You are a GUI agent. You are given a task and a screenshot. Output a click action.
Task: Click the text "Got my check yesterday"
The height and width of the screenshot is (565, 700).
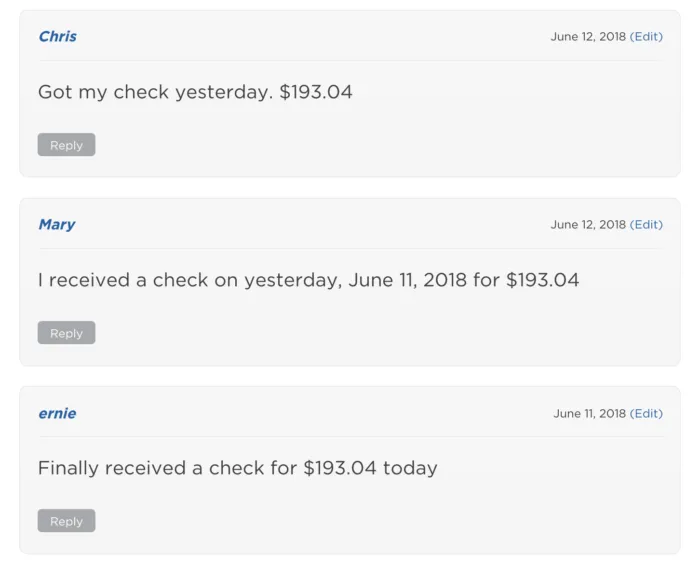coord(154,92)
